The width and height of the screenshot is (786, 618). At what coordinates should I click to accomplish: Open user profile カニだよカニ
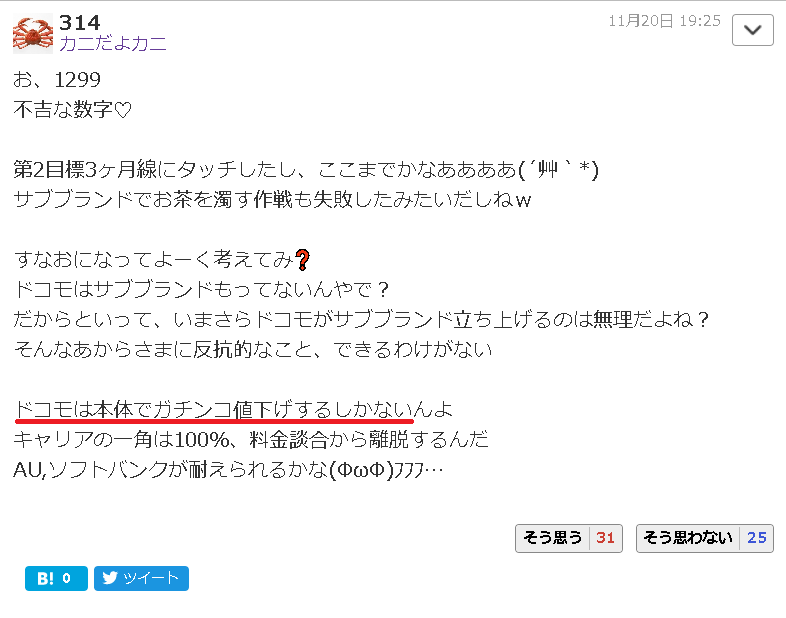[x=113, y=44]
